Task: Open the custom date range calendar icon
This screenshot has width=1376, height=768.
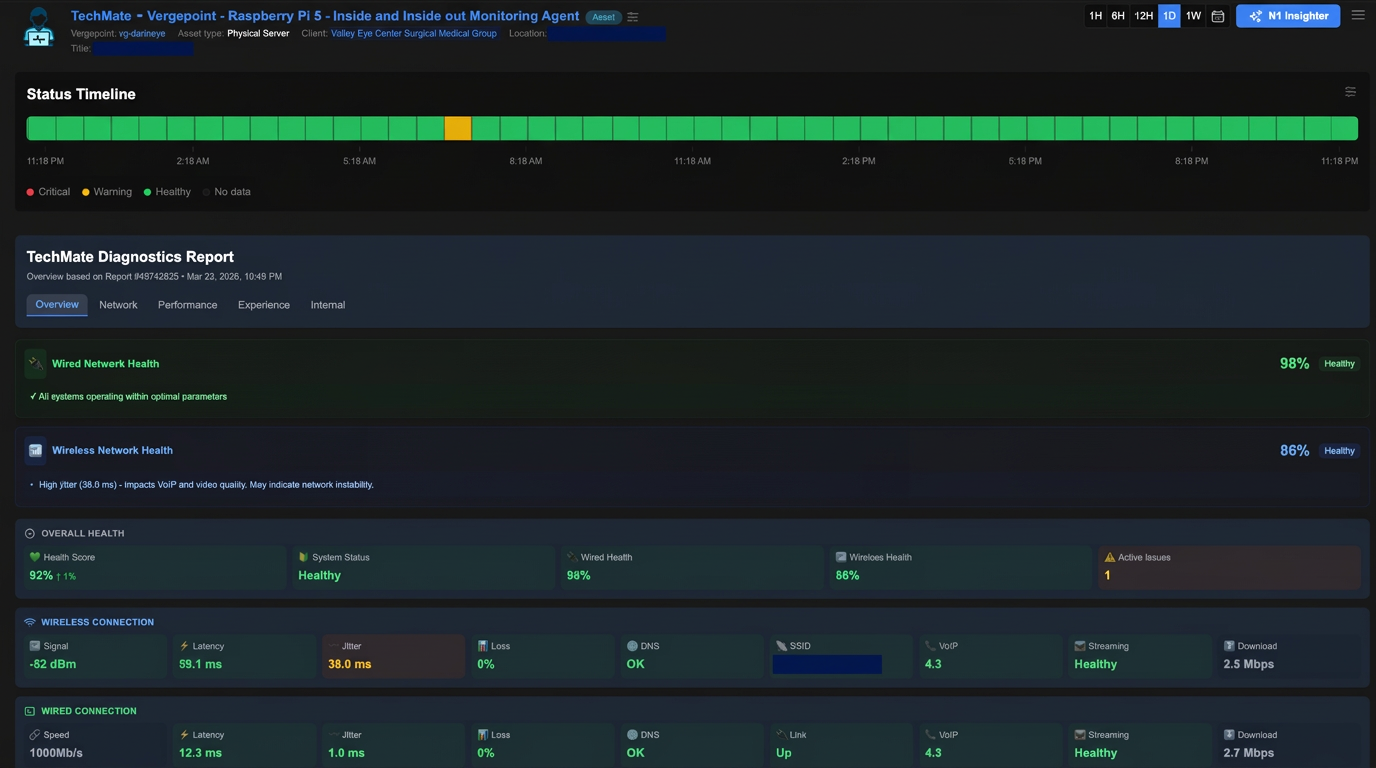Action: point(1217,16)
